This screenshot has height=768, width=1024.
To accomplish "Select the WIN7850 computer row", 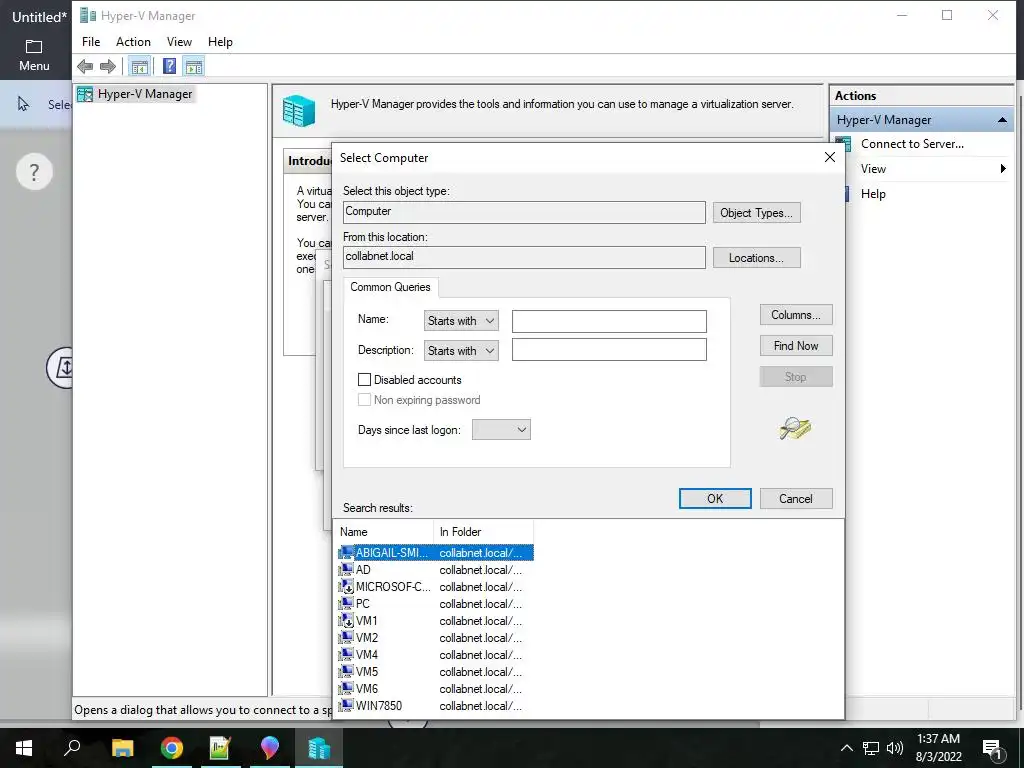I will (435, 705).
